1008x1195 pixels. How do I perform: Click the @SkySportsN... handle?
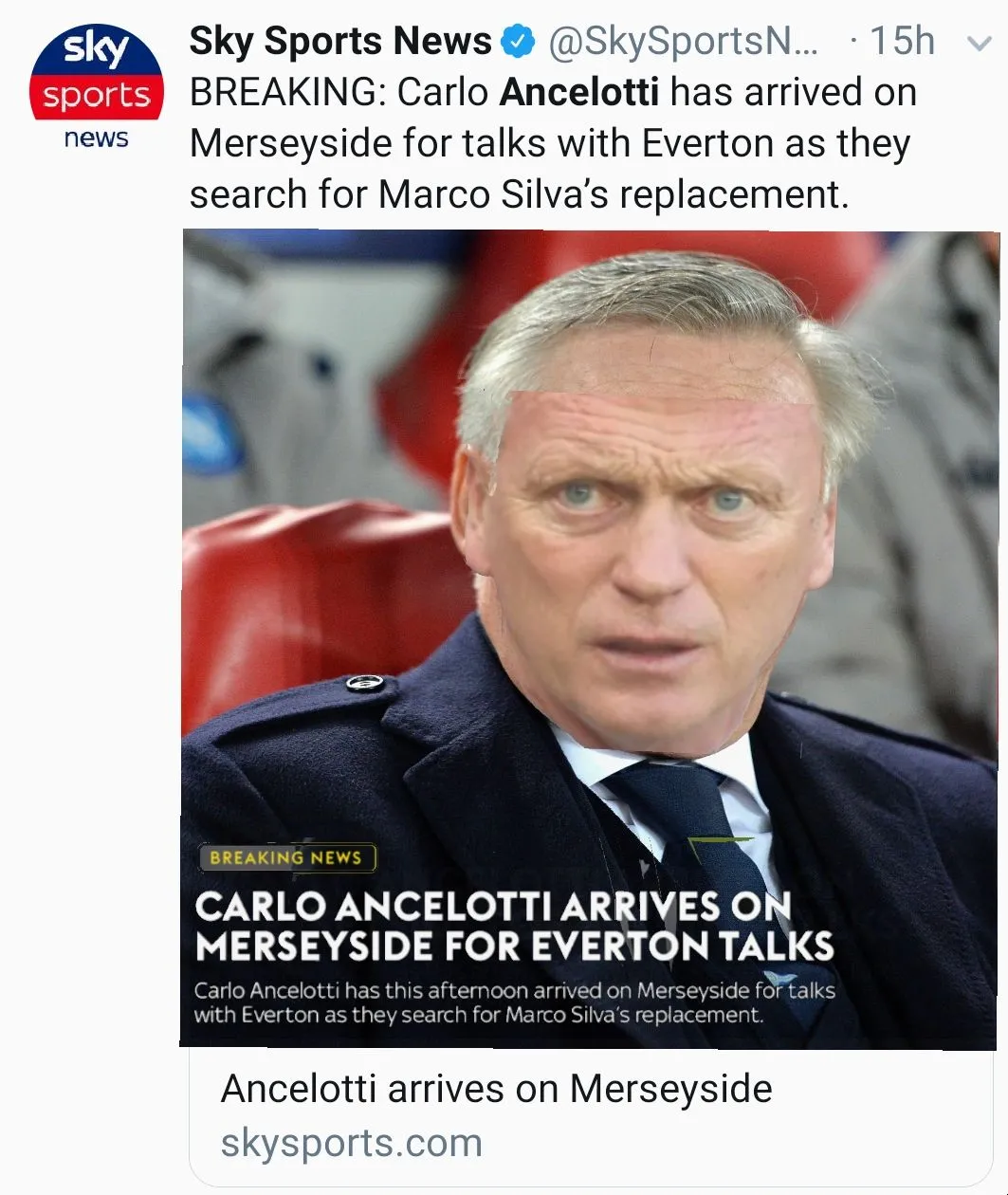682,42
